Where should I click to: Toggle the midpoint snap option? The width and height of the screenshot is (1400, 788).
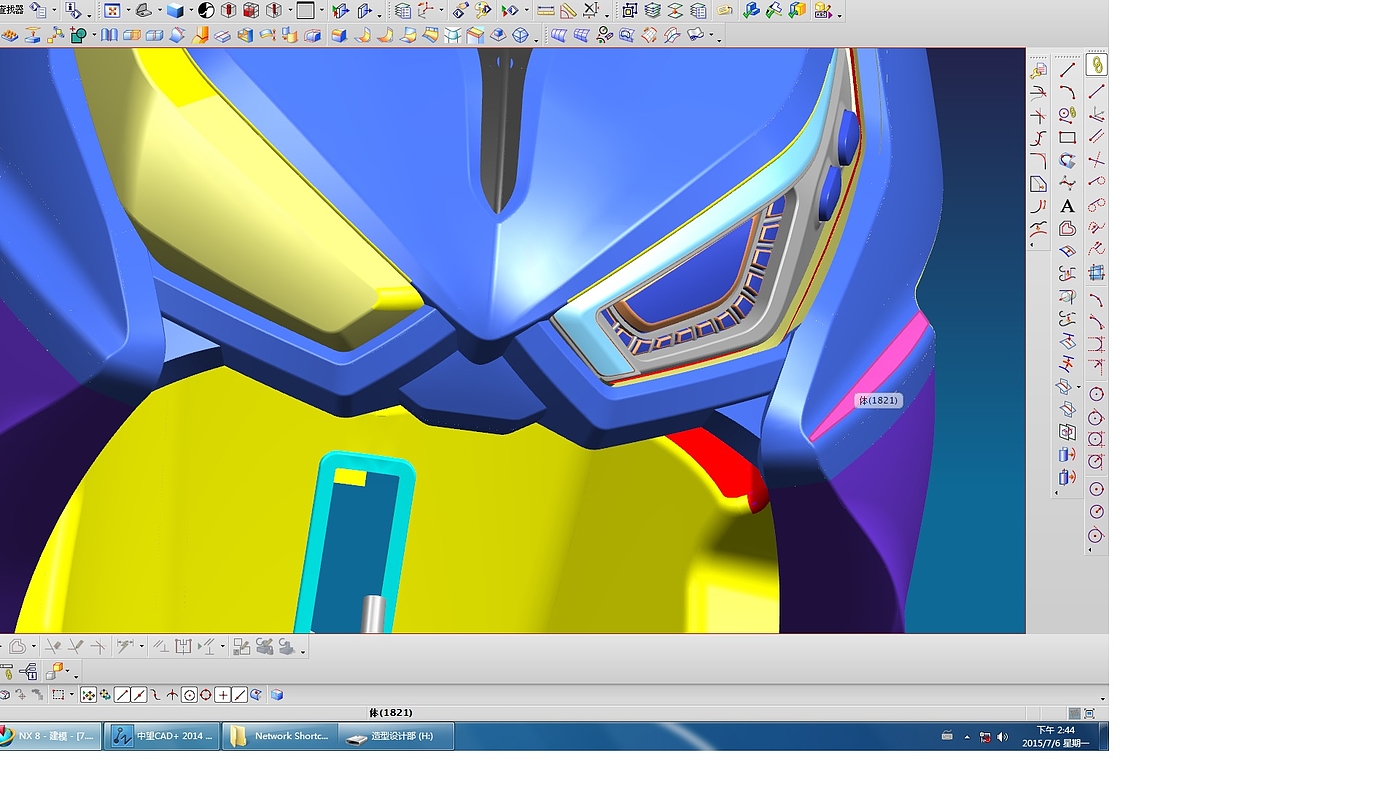139,695
